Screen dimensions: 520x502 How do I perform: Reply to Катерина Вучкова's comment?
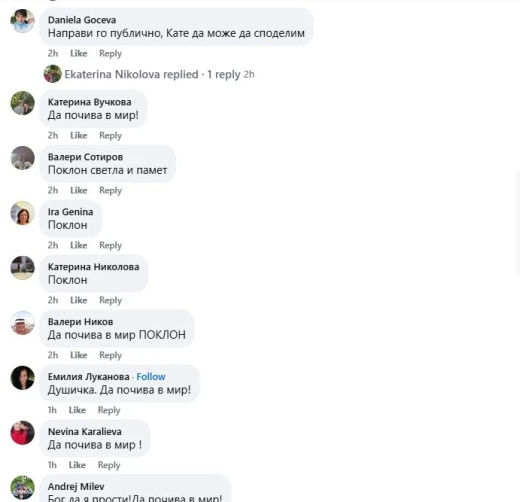[x=110, y=136]
